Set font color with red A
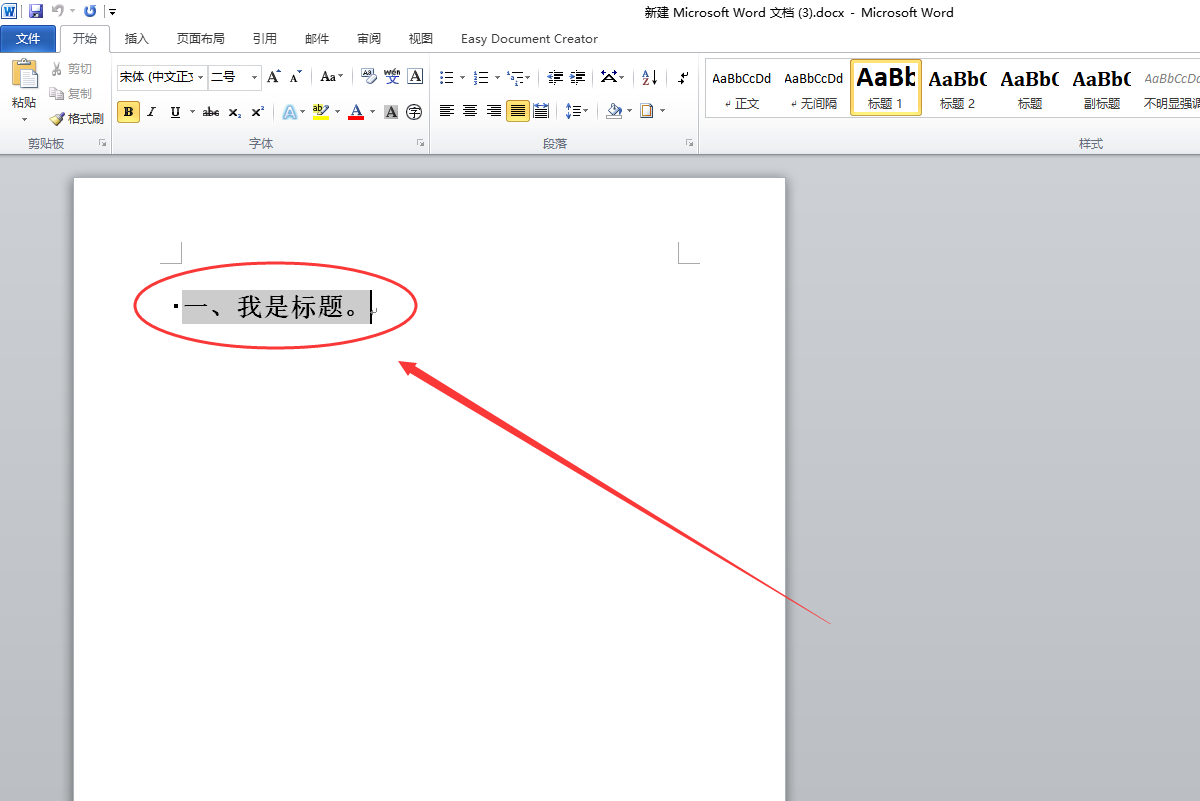This screenshot has height=801, width=1200. coord(356,112)
